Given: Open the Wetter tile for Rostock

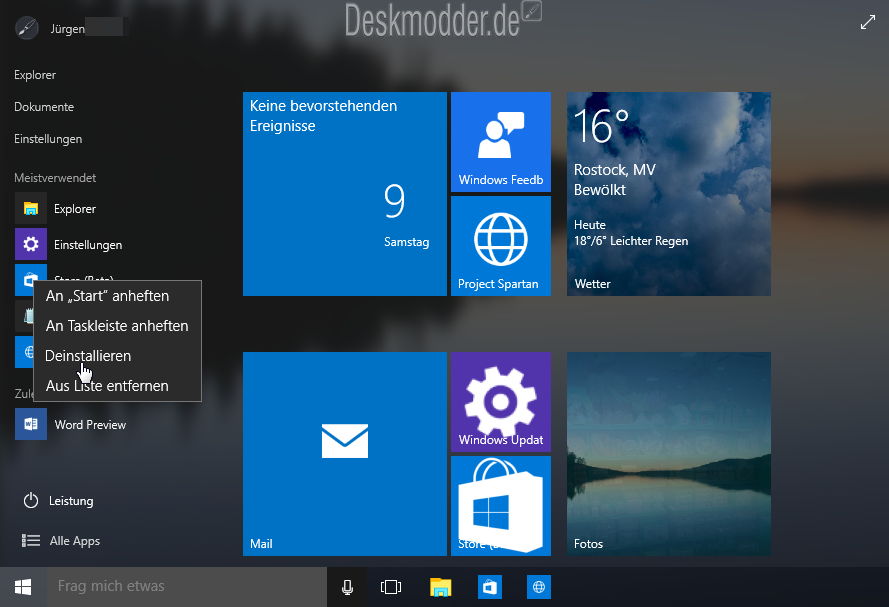Looking at the screenshot, I should pyautogui.click(x=668, y=194).
